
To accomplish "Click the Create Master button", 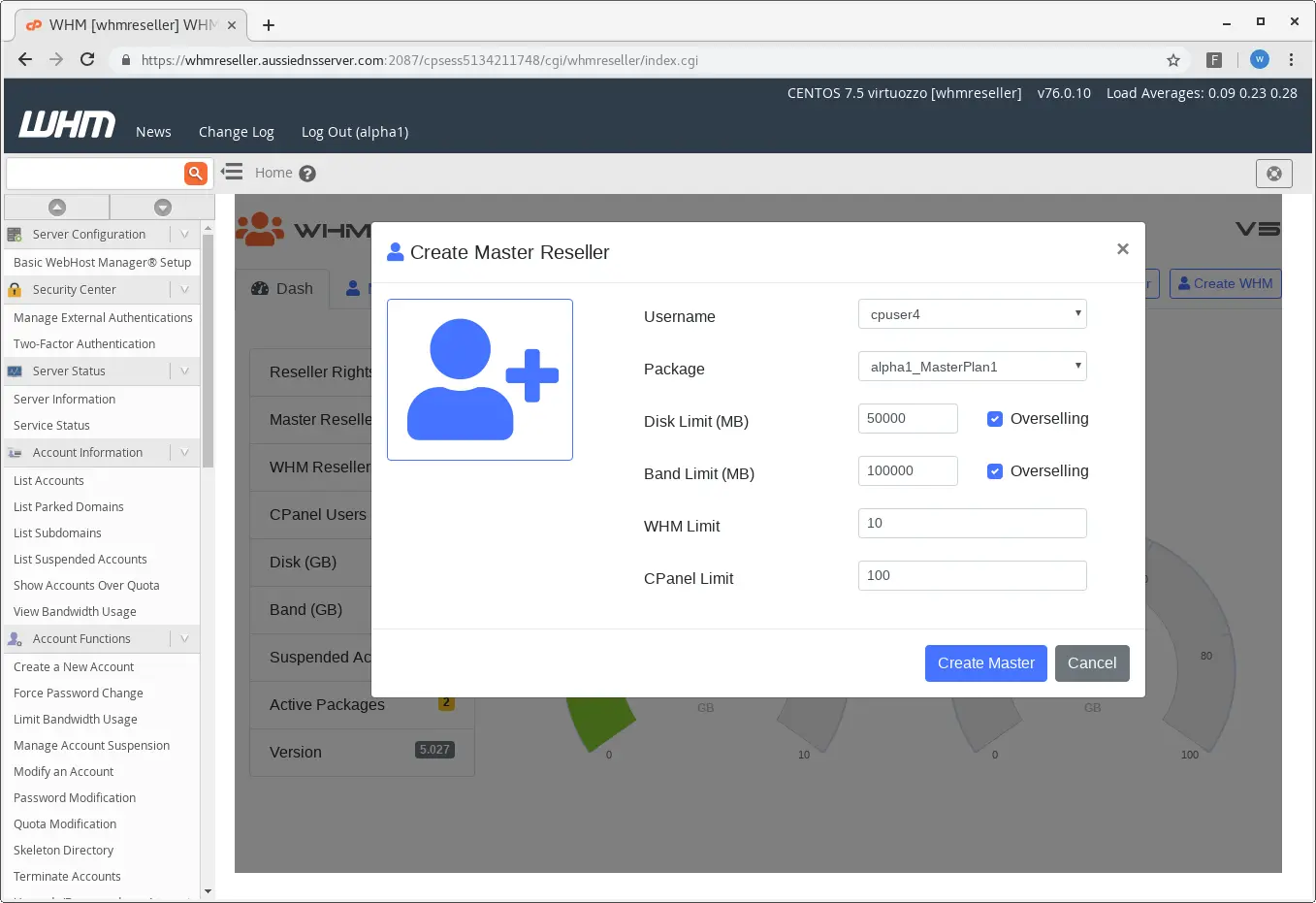I will (986, 663).
